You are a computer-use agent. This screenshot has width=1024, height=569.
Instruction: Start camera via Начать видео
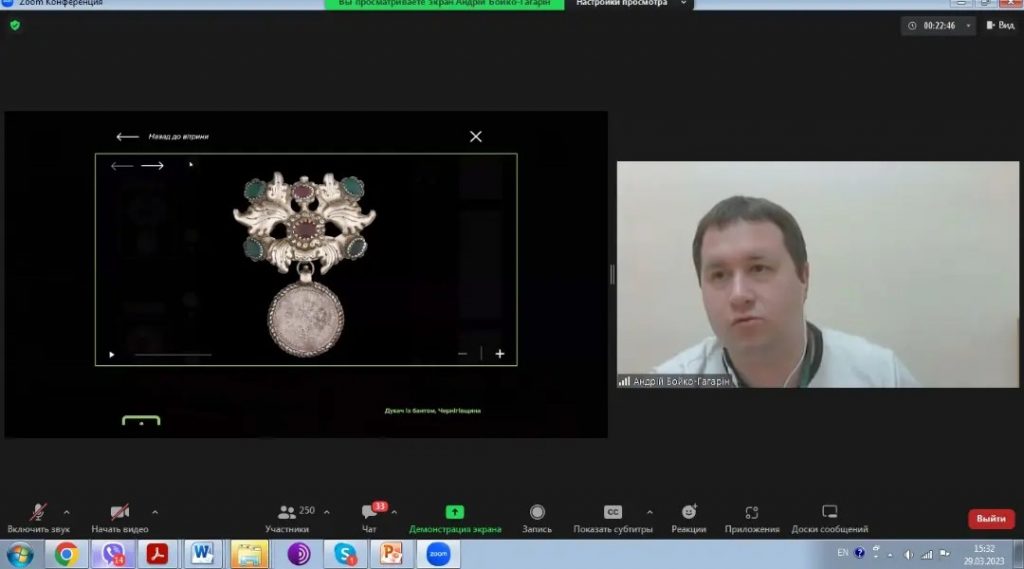coord(120,514)
